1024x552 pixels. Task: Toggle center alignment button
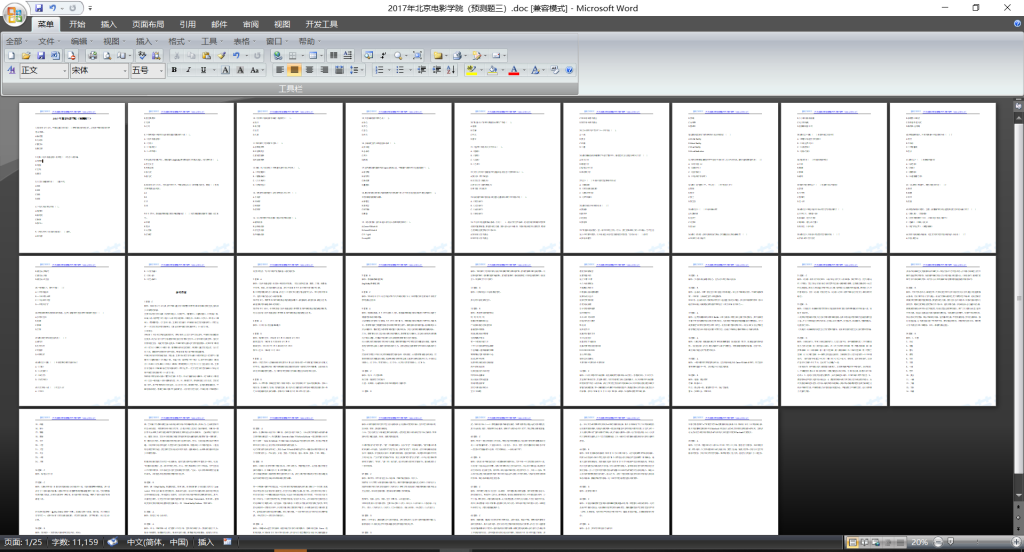[x=294, y=71]
